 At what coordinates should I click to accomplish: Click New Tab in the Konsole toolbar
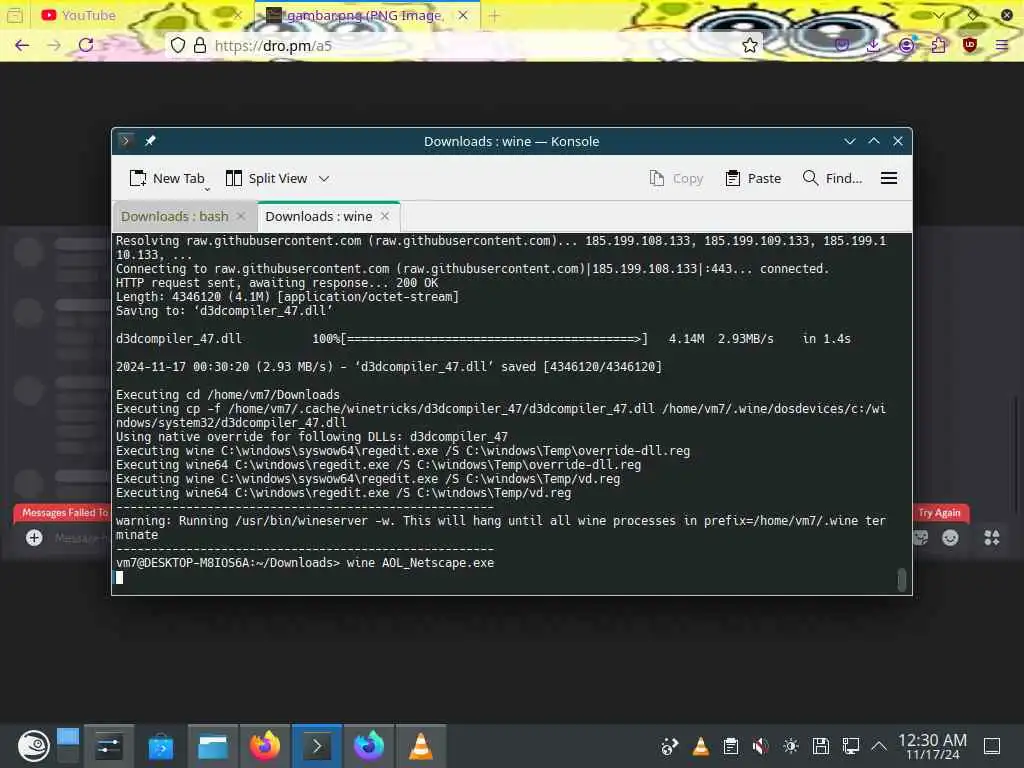(167, 178)
